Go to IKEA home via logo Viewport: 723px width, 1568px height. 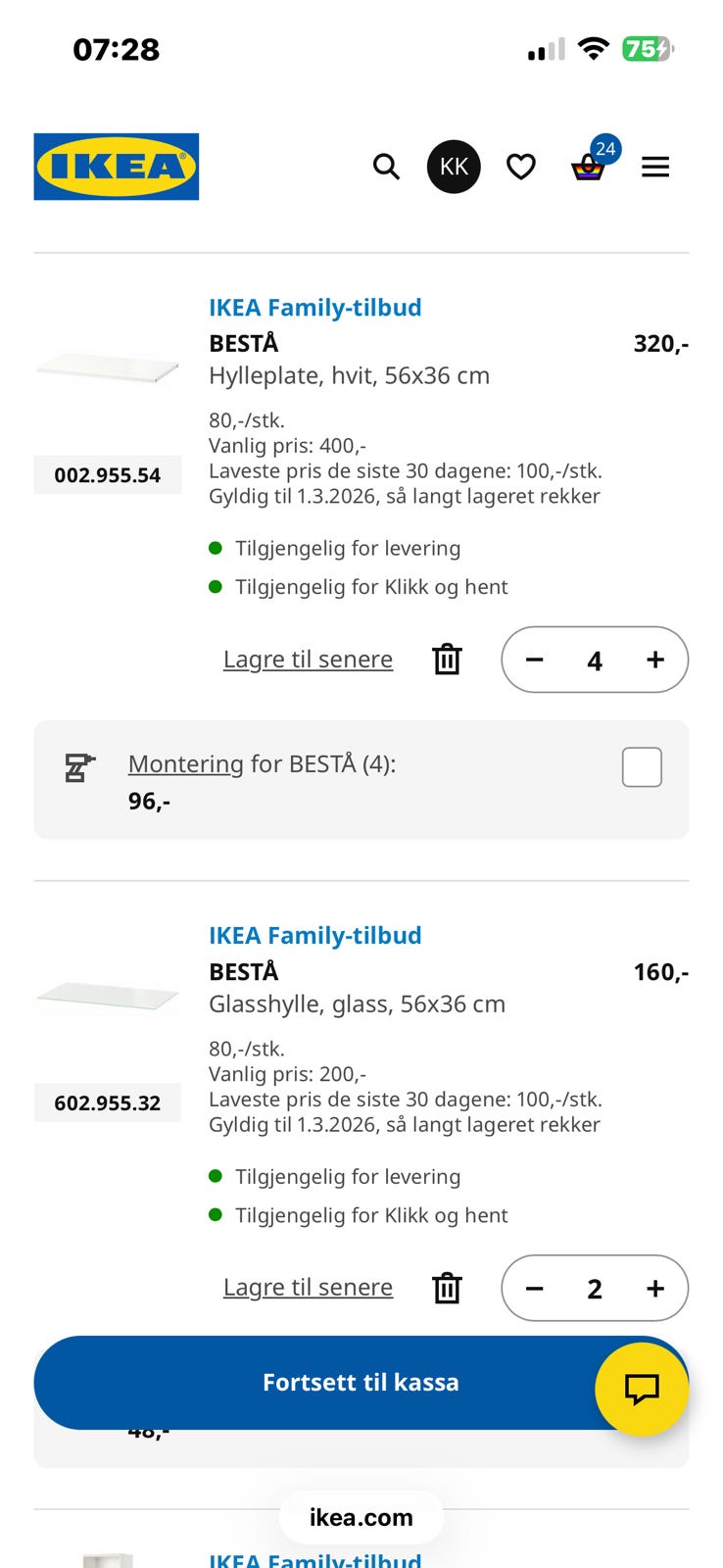point(117,167)
